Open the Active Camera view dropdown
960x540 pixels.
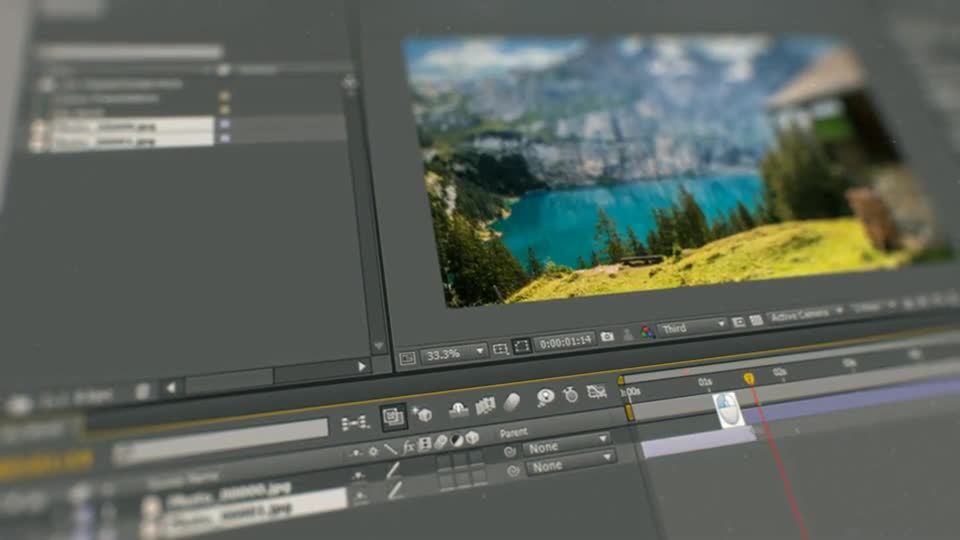pyautogui.click(x=805, y=314)
